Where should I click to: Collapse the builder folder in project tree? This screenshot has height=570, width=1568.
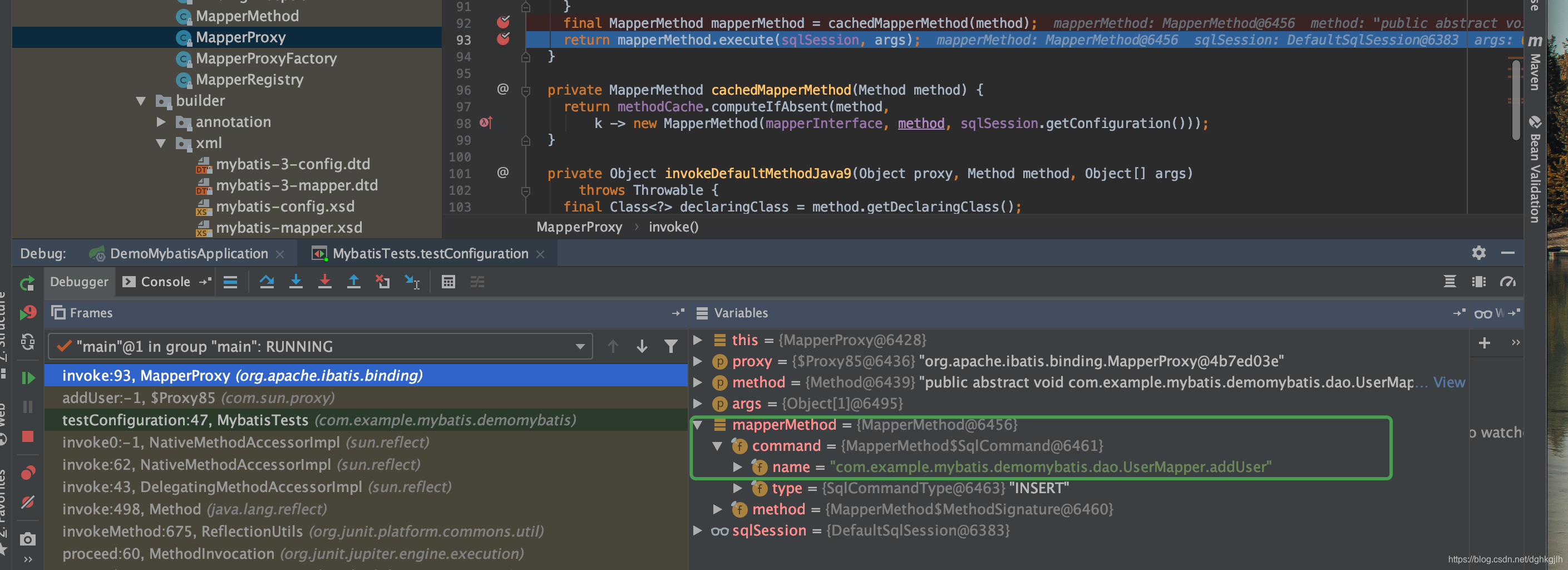coord(141,101)
